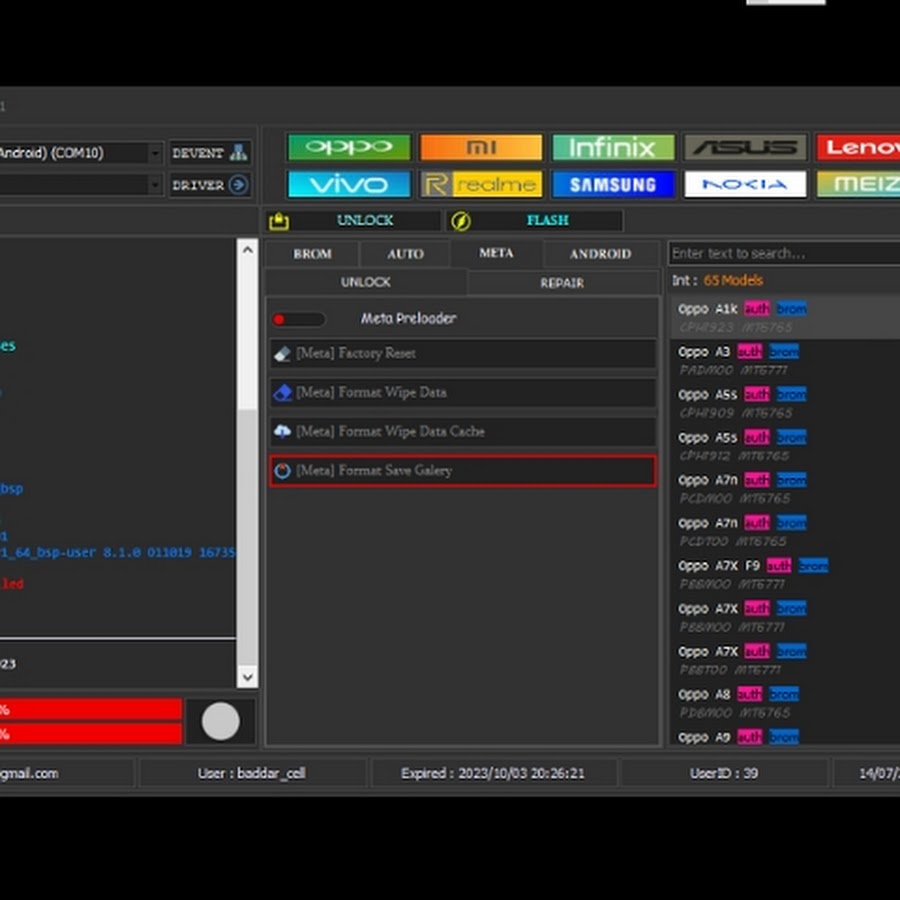Click the blue eraser icon of Format Wipe Data

[x=282, y=393]
